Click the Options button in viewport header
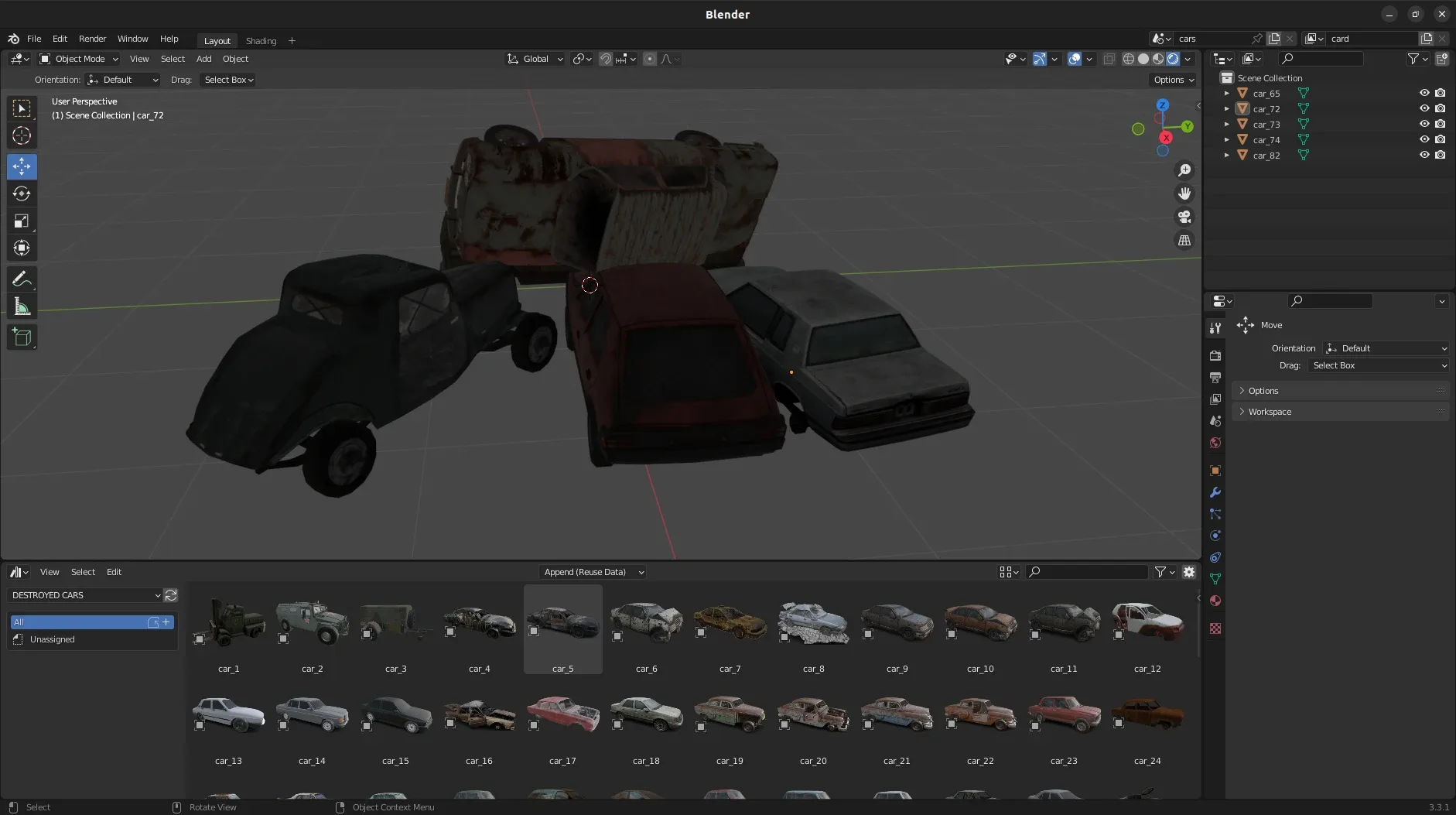1456x815 pixels. pyautogui.click(x=1174, y=80)
